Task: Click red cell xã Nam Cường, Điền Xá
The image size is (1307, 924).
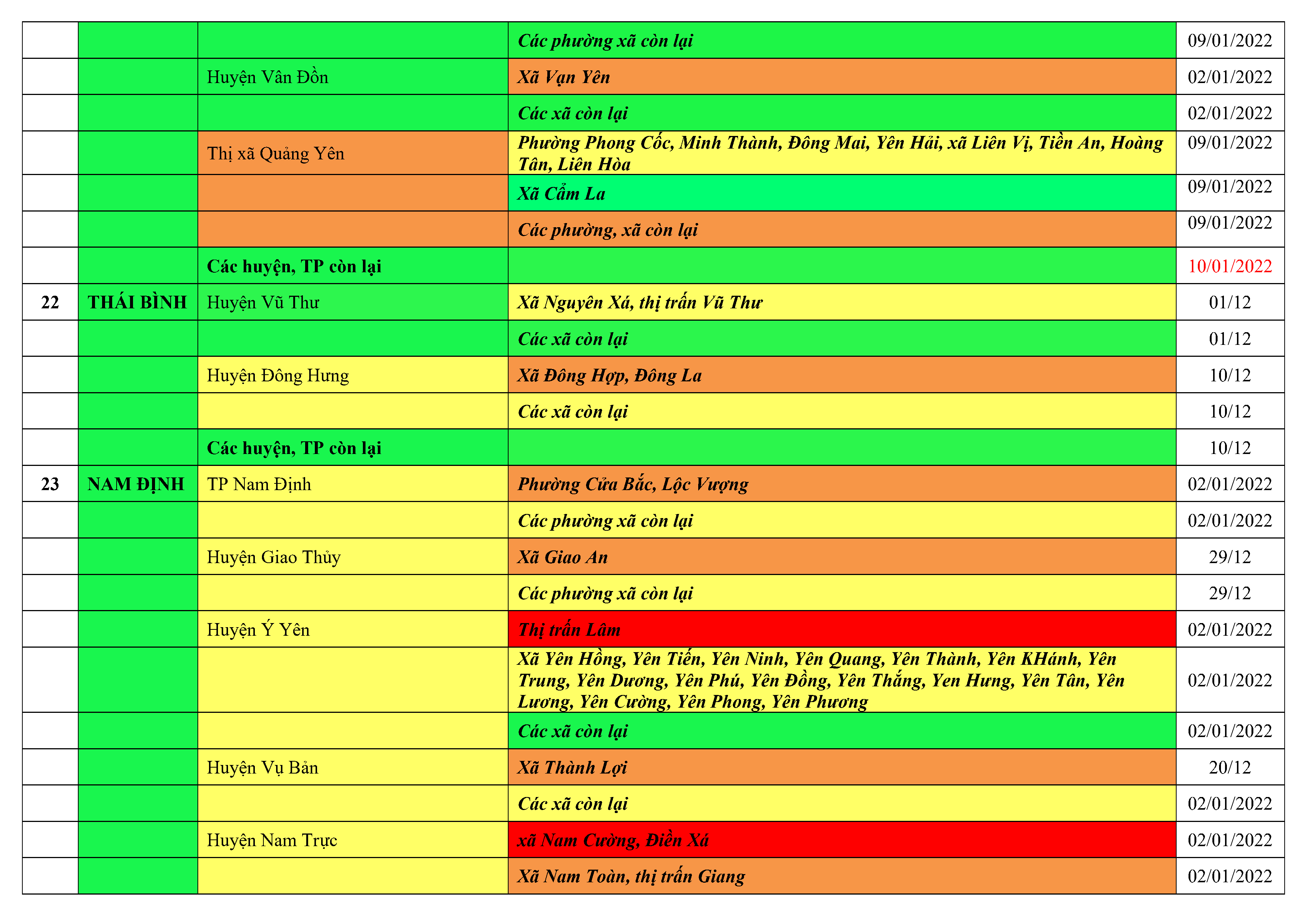Action: pyautogui.click(x=613, y=840)
